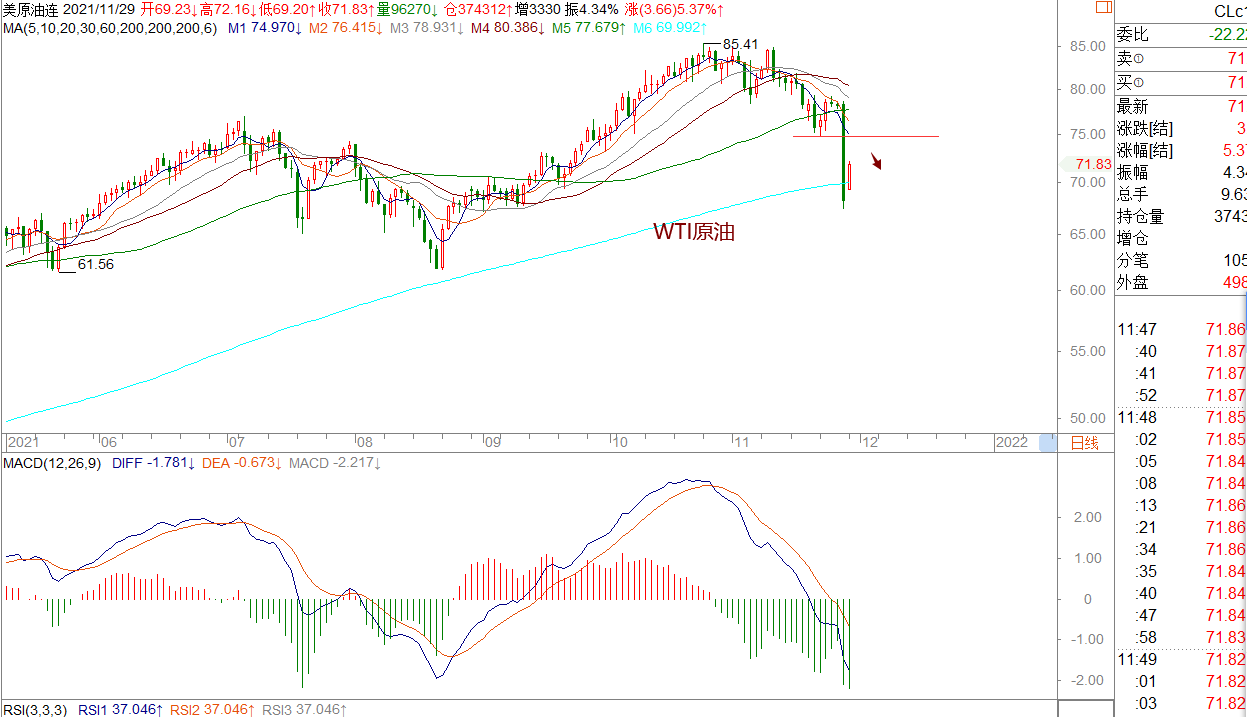Click the RSI3 37.046 value
Image resolution: width=1247 pixels, height=717 pixels.
pyautogui.click(x=305, y=709)
